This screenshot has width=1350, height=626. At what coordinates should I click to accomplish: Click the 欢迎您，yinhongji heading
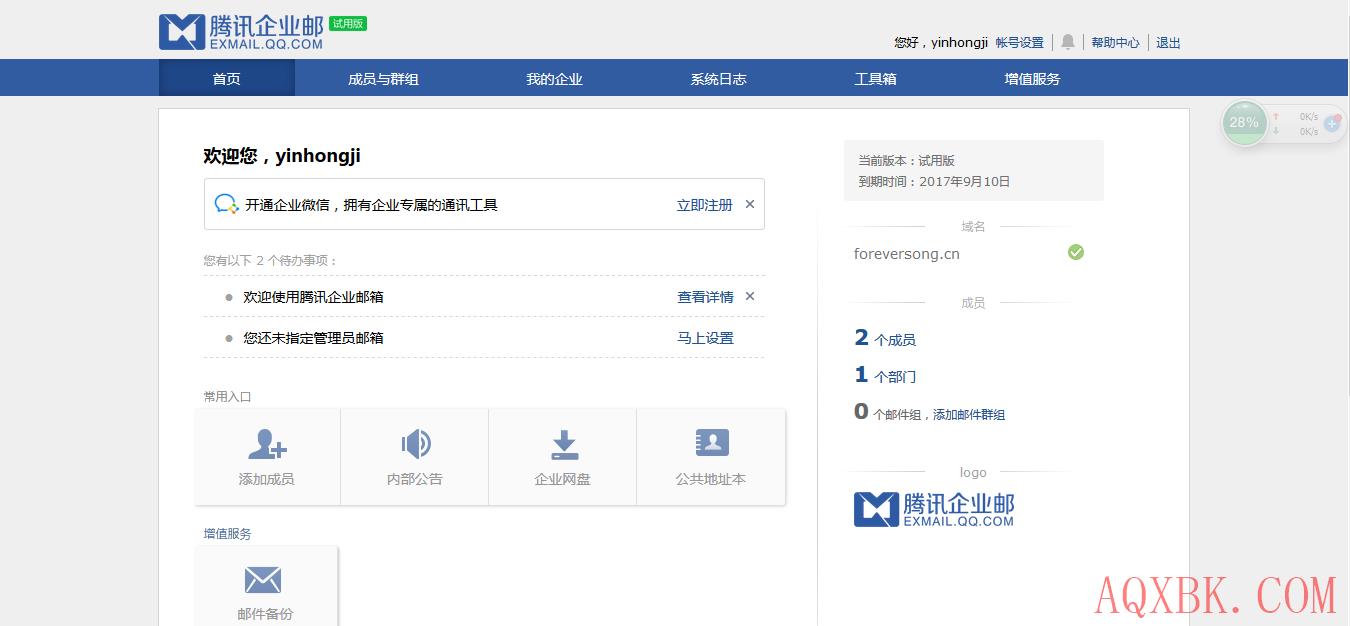(x=282, y=155)
